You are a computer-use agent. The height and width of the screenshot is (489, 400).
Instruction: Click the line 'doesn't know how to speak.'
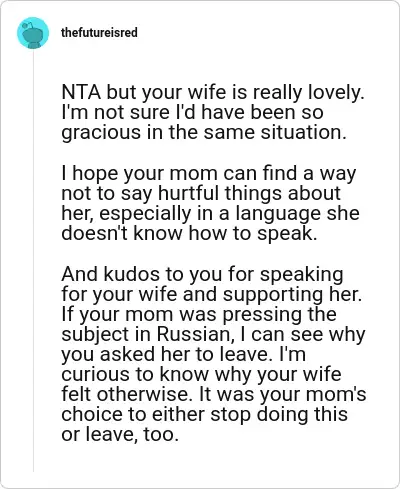(189, 233)
